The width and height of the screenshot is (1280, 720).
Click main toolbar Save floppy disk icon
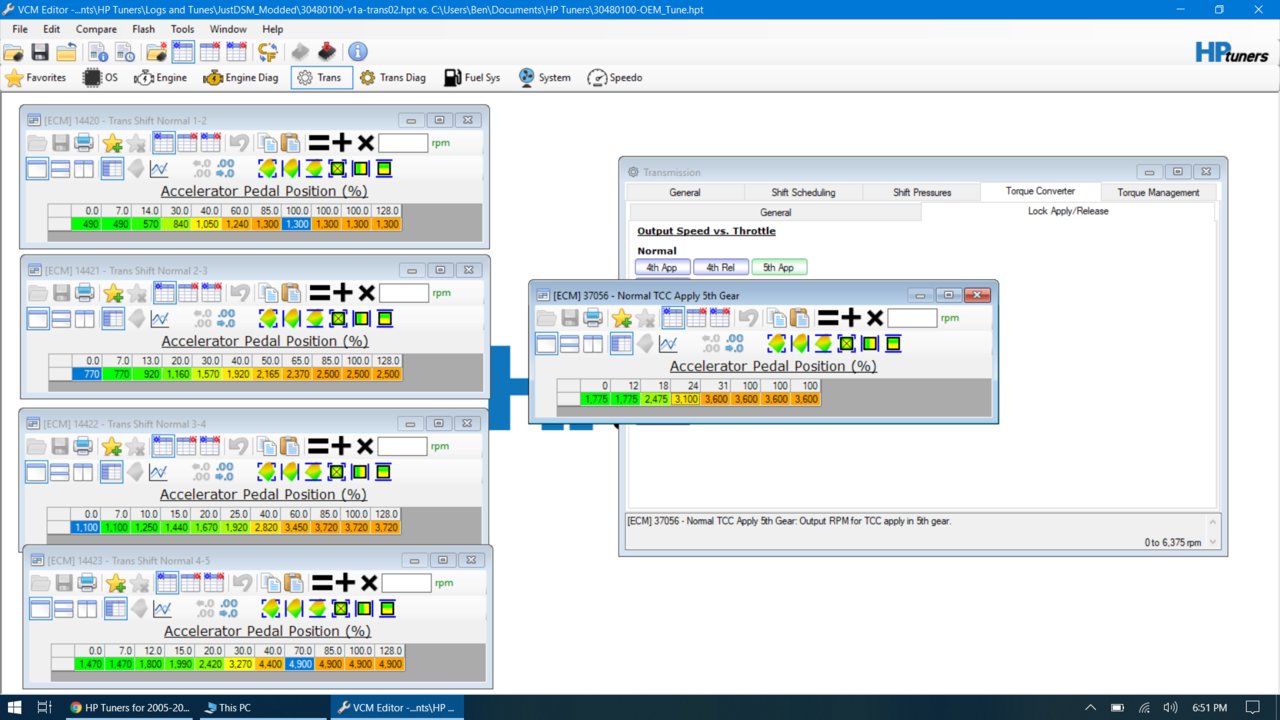pos(40,52)
